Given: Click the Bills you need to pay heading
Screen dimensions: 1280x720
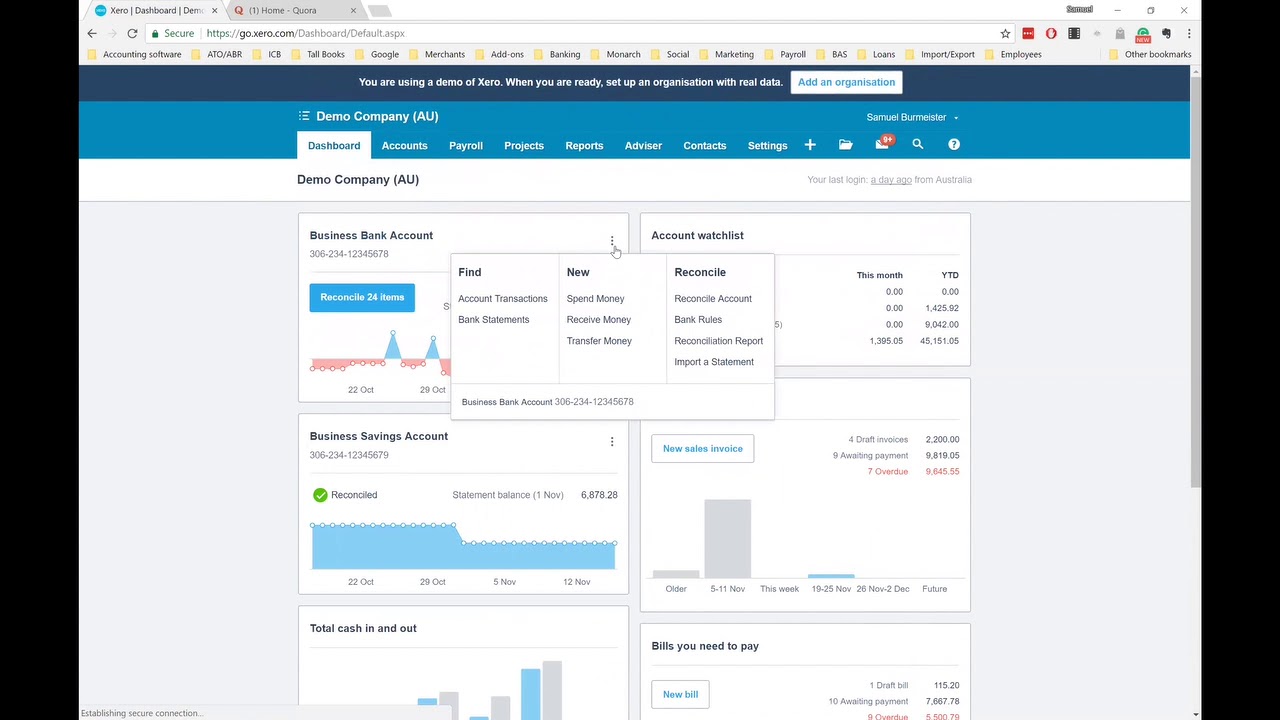Looking at the screenshot, I should pos(705,646).
